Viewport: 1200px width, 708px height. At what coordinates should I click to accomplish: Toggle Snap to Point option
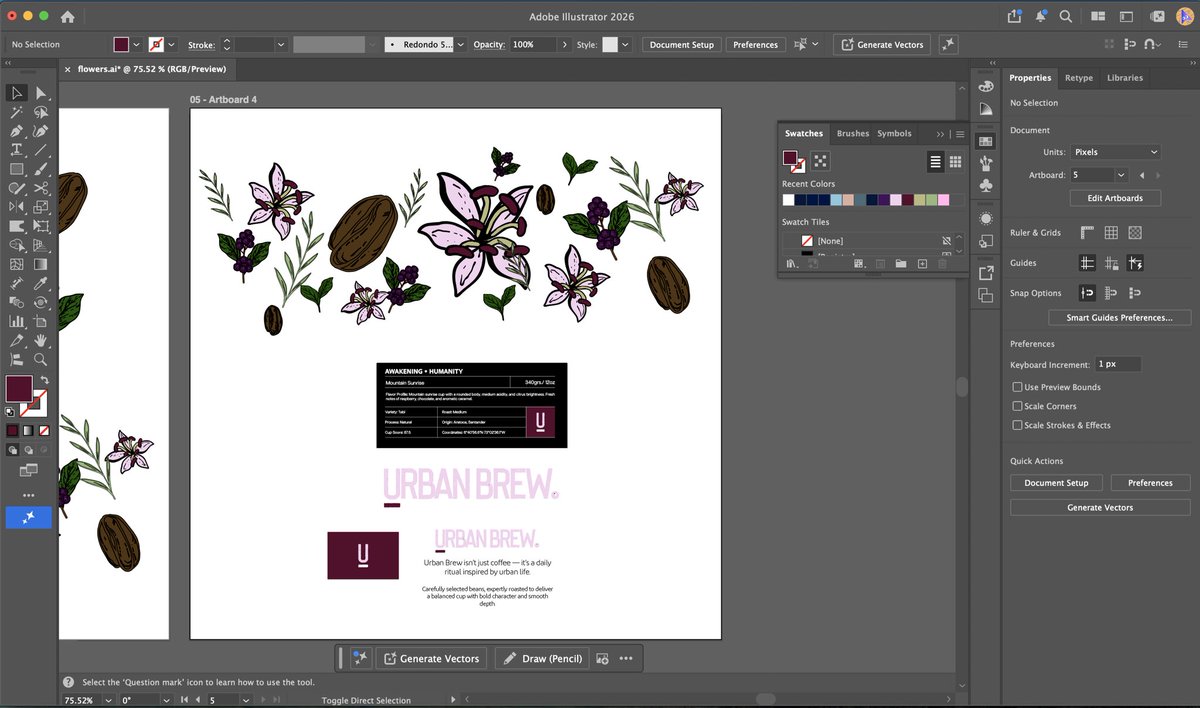coord(1087,293)
